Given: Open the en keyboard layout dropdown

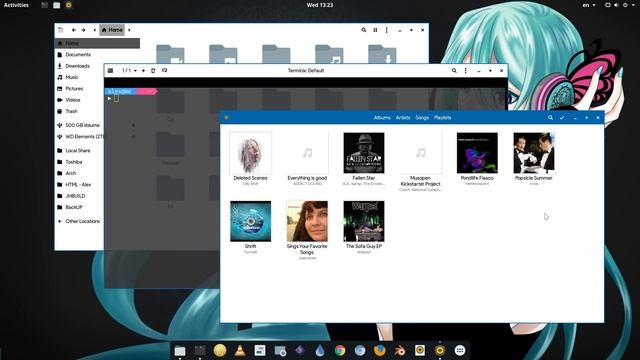Looking at the screenshot, I should 589,5.
